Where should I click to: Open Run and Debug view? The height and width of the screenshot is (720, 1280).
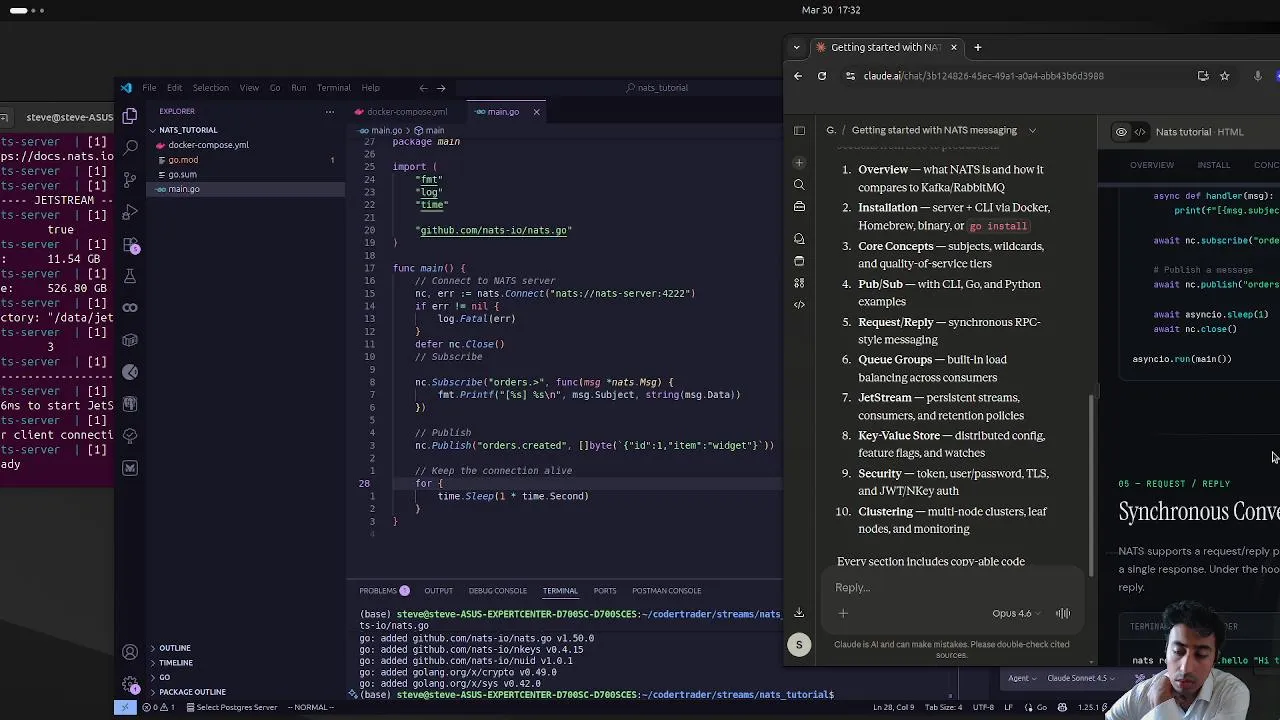(130, 212)
